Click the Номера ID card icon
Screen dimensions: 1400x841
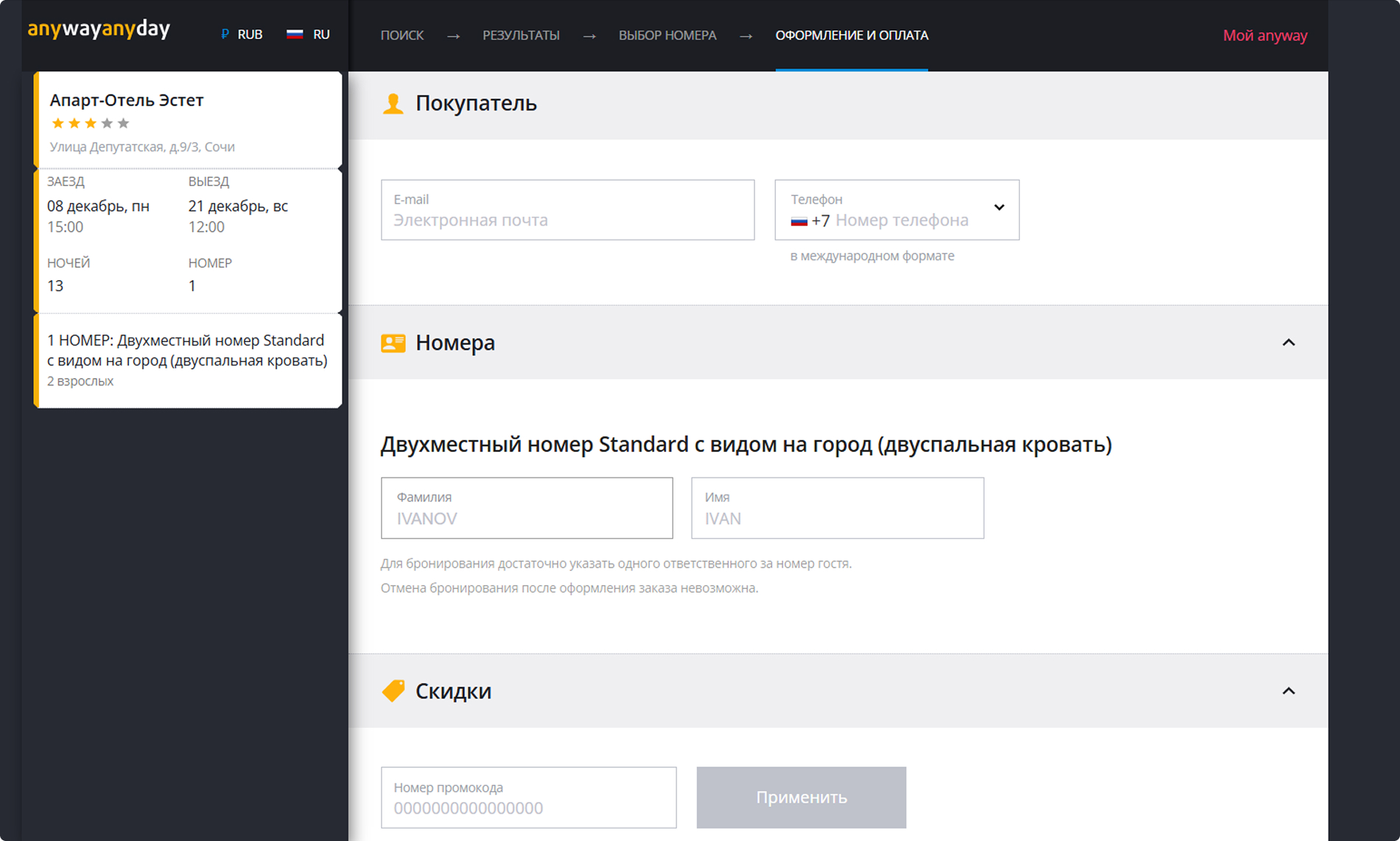click(x=393, y=343)
